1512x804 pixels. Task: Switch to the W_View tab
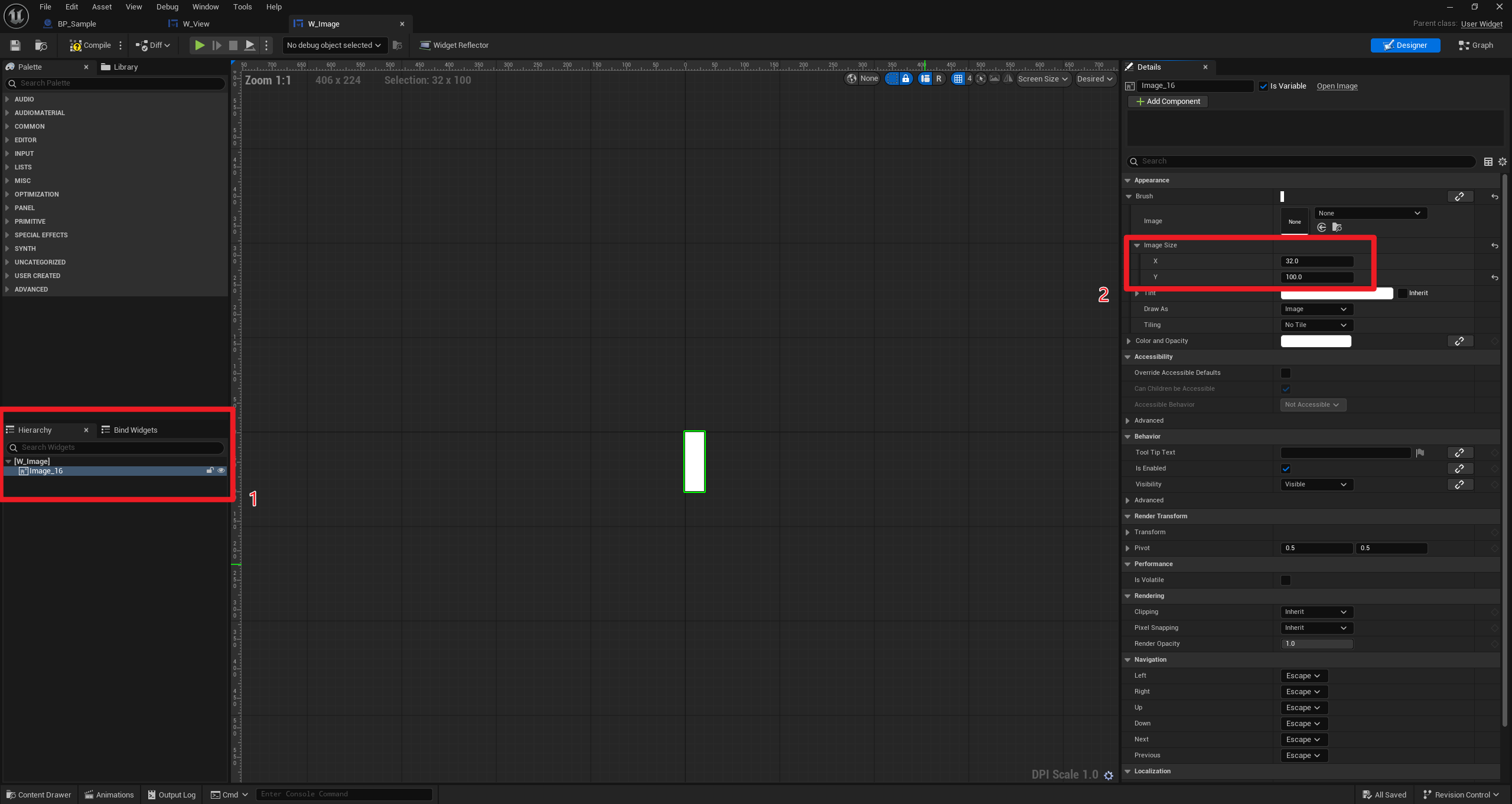195,24
